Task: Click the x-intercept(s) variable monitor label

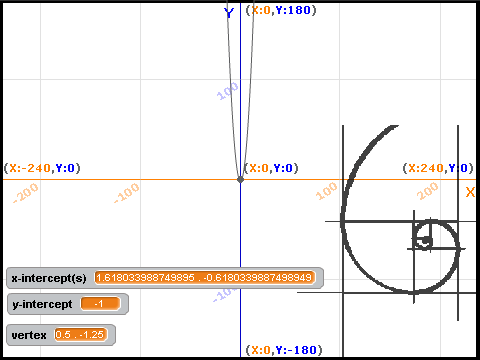Action: [x=49, y=278]
